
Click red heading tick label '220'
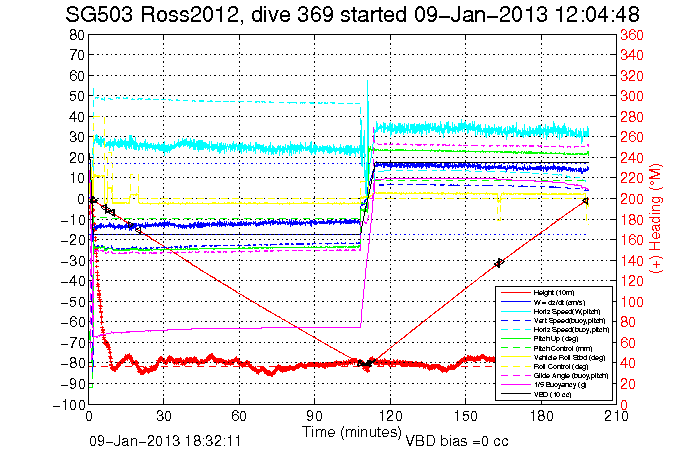click(x=631, y=178)
